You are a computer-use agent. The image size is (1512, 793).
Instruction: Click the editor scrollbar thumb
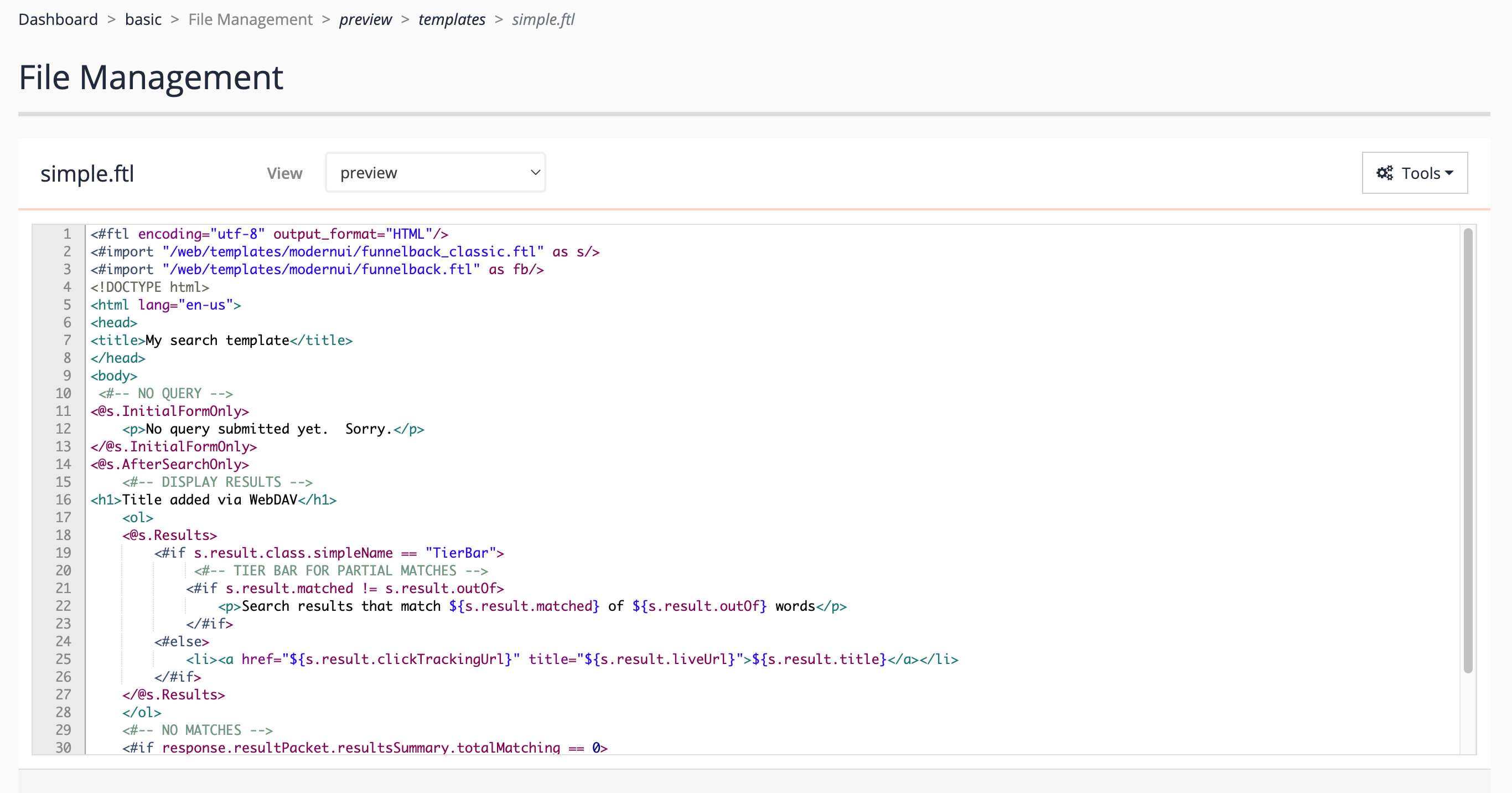1468,452
